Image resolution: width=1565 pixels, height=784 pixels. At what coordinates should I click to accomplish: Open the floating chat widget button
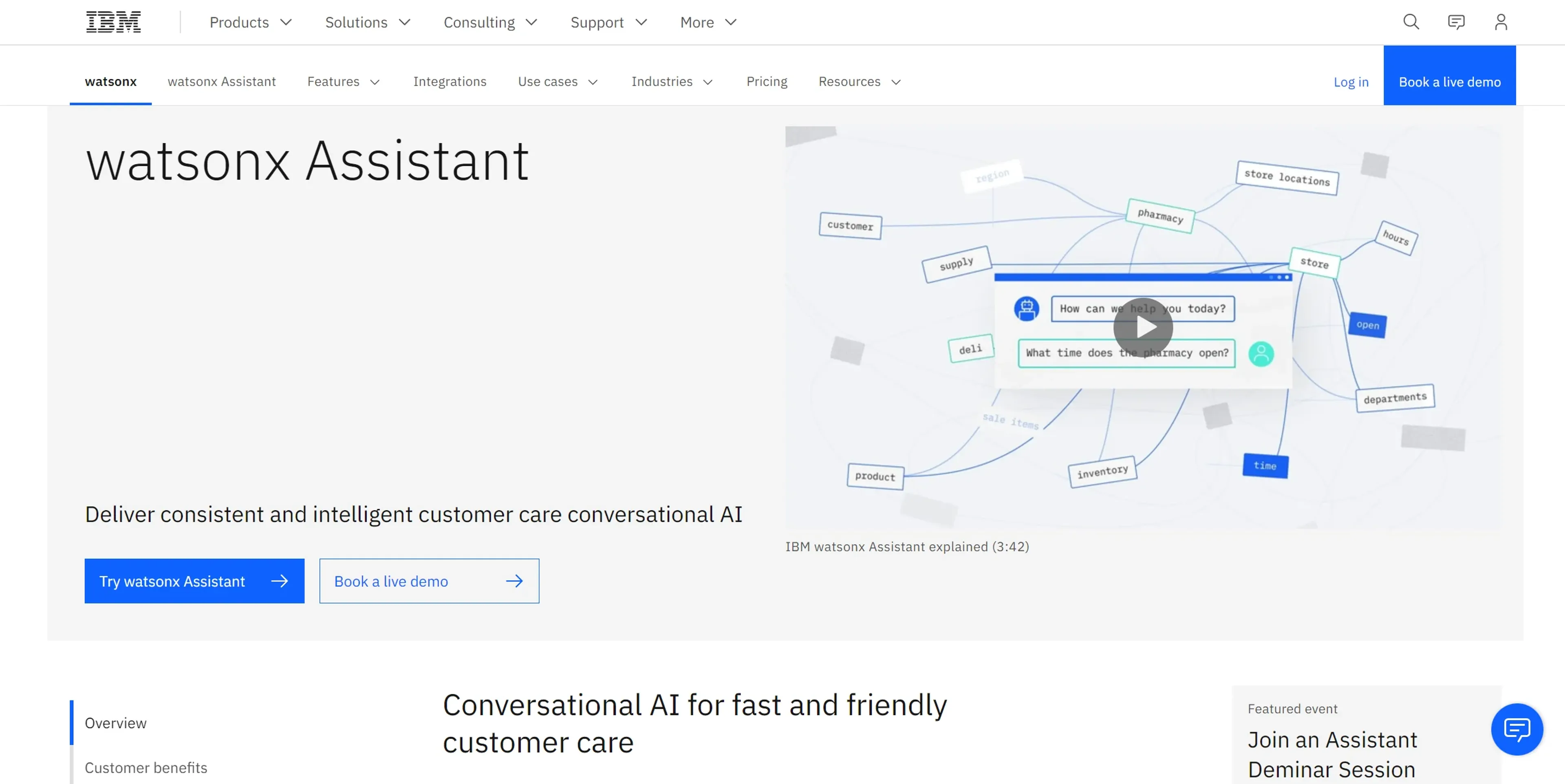1517,729
